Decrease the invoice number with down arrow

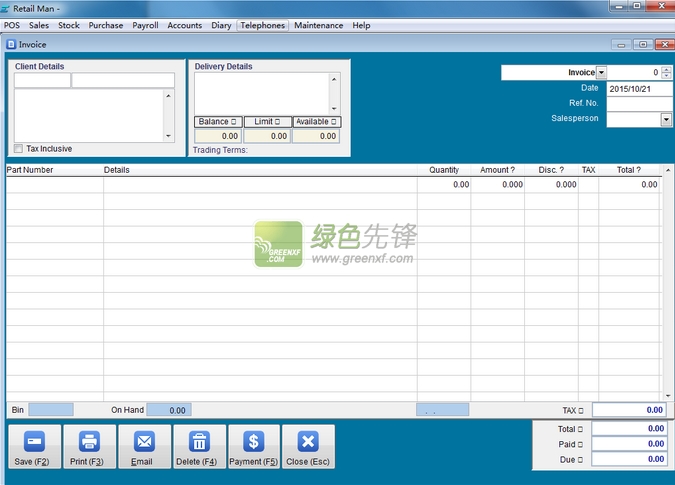pyautogui.click(x=666, y=75)
